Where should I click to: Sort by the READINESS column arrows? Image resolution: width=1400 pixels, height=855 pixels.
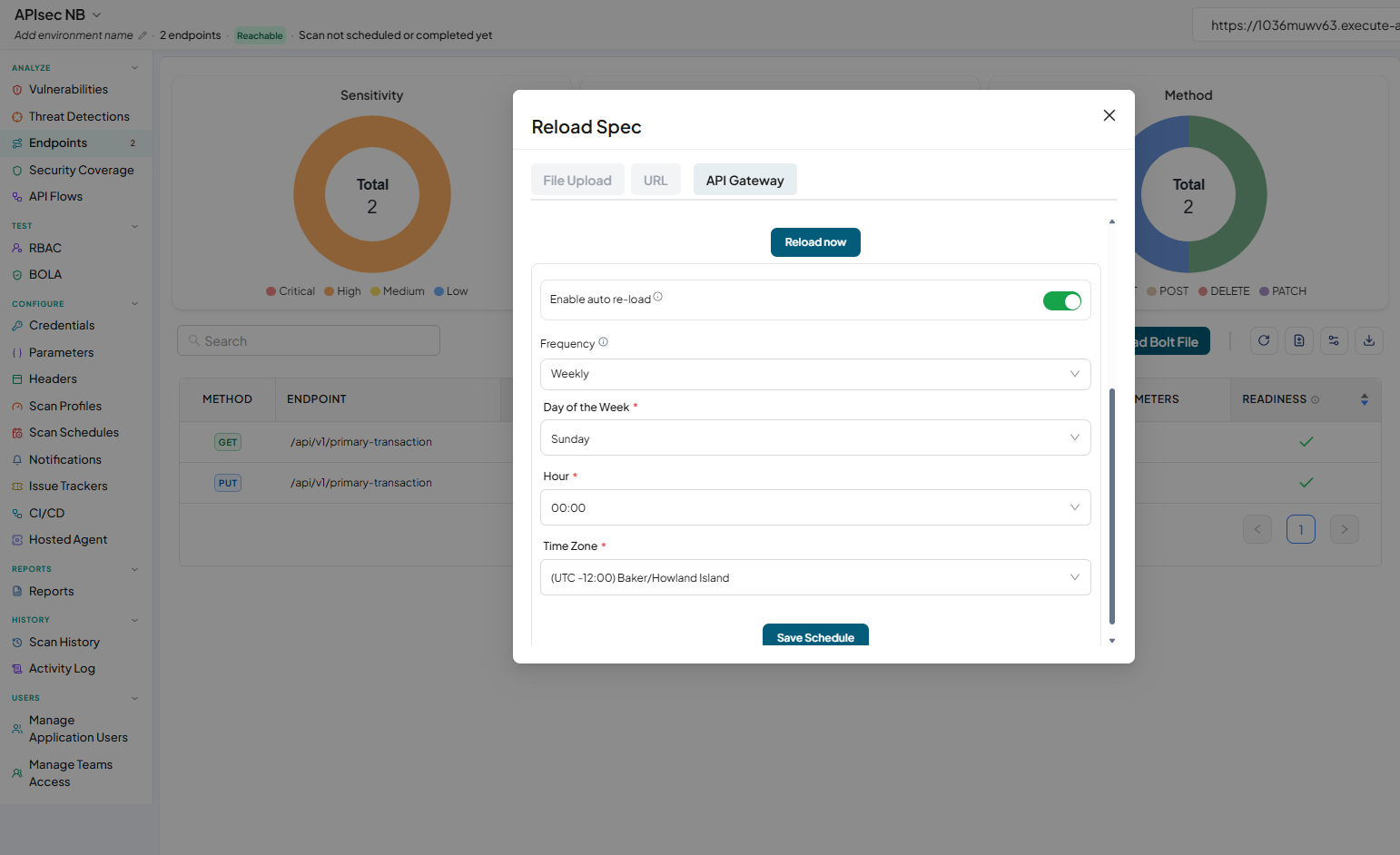pos(1364,399)
